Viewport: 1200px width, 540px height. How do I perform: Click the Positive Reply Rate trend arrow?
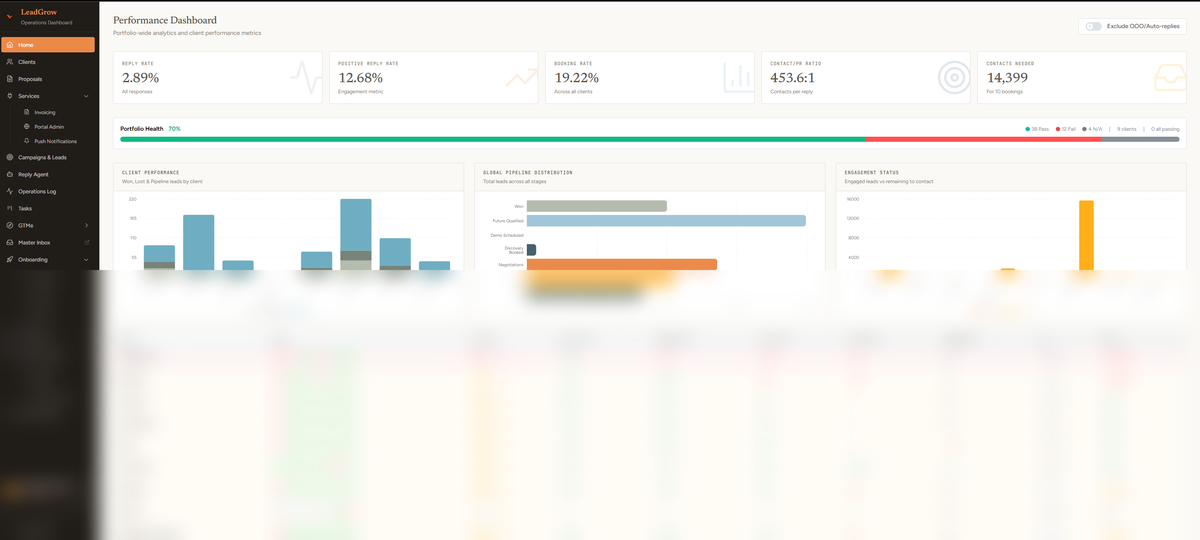click(x=521, y=76)
